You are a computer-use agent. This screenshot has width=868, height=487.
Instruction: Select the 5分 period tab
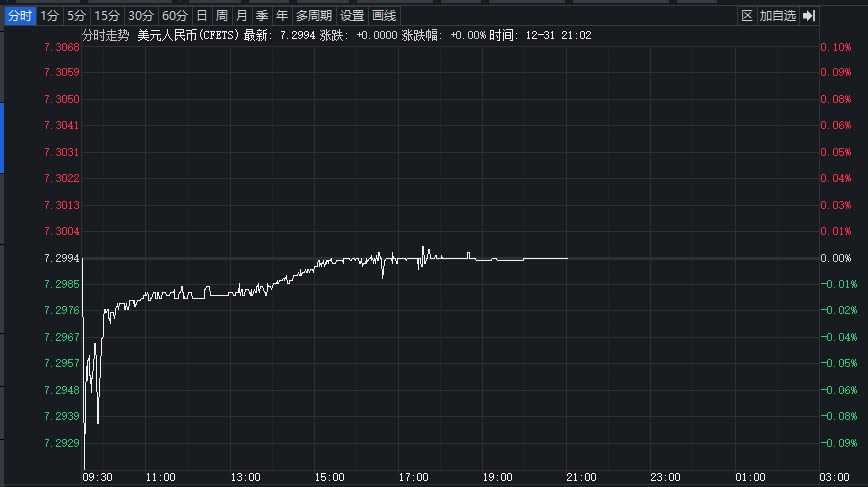pyautogui.click(x=76, y=16)
